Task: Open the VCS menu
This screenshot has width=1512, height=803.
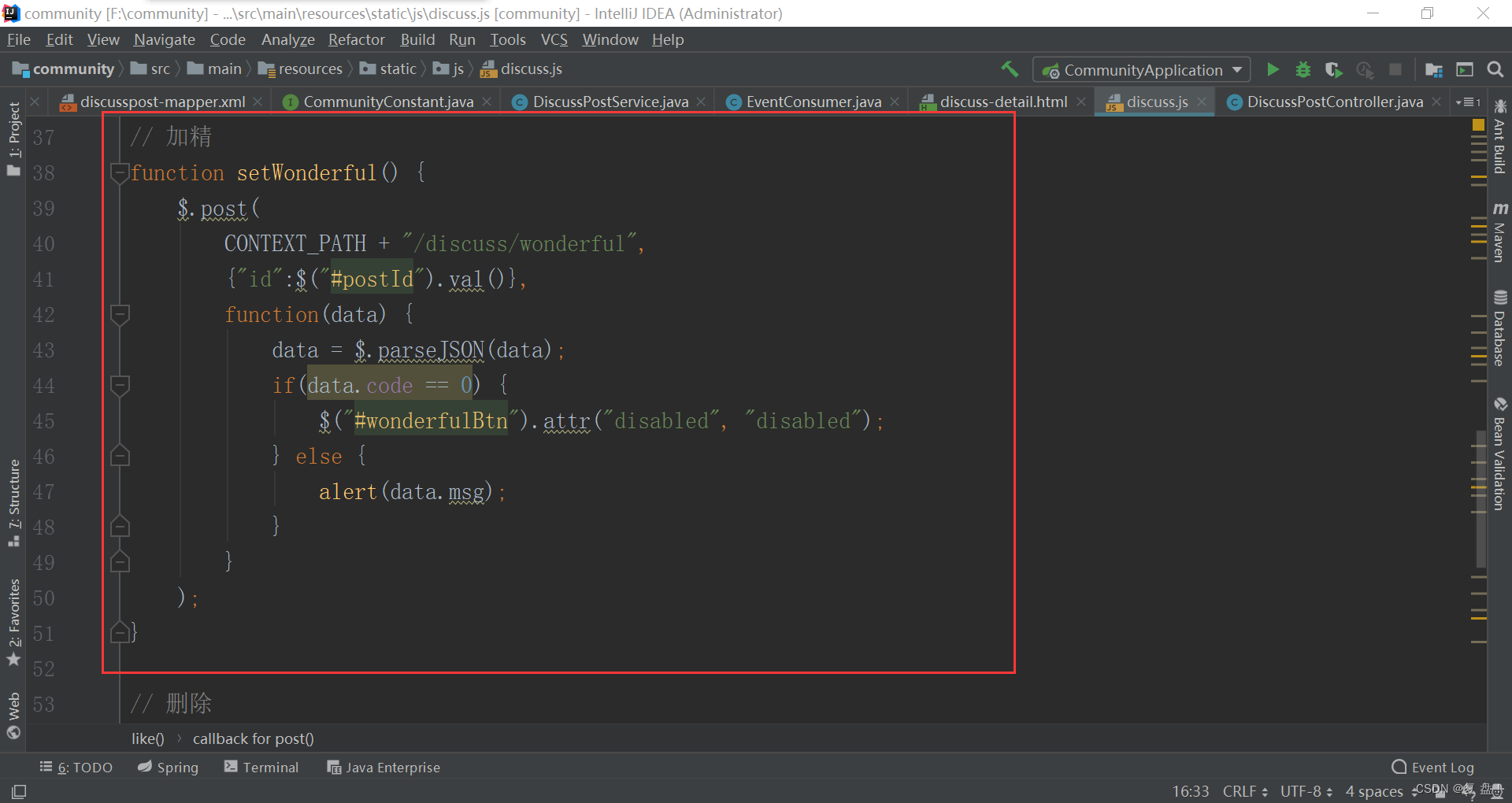Action: [554, 39]
